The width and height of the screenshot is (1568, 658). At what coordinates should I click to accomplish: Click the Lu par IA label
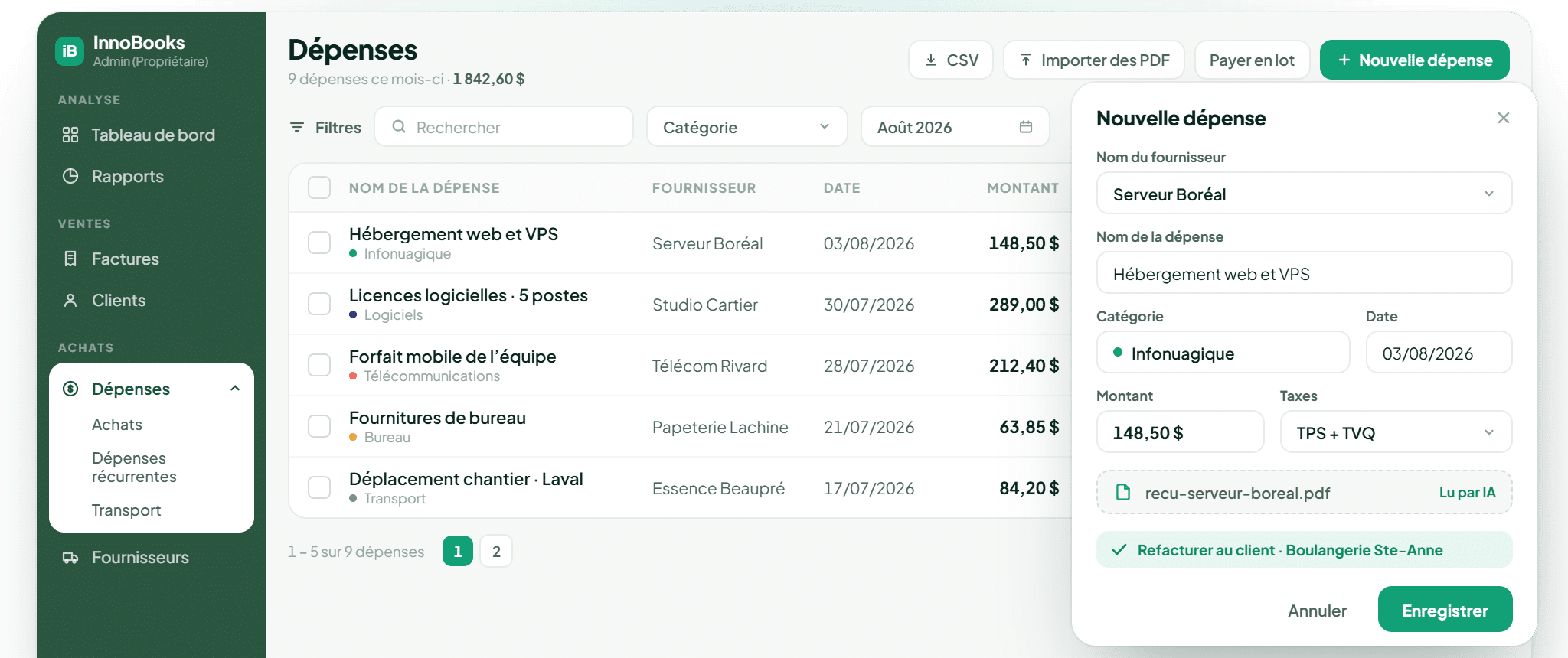tap(1467, 492)
